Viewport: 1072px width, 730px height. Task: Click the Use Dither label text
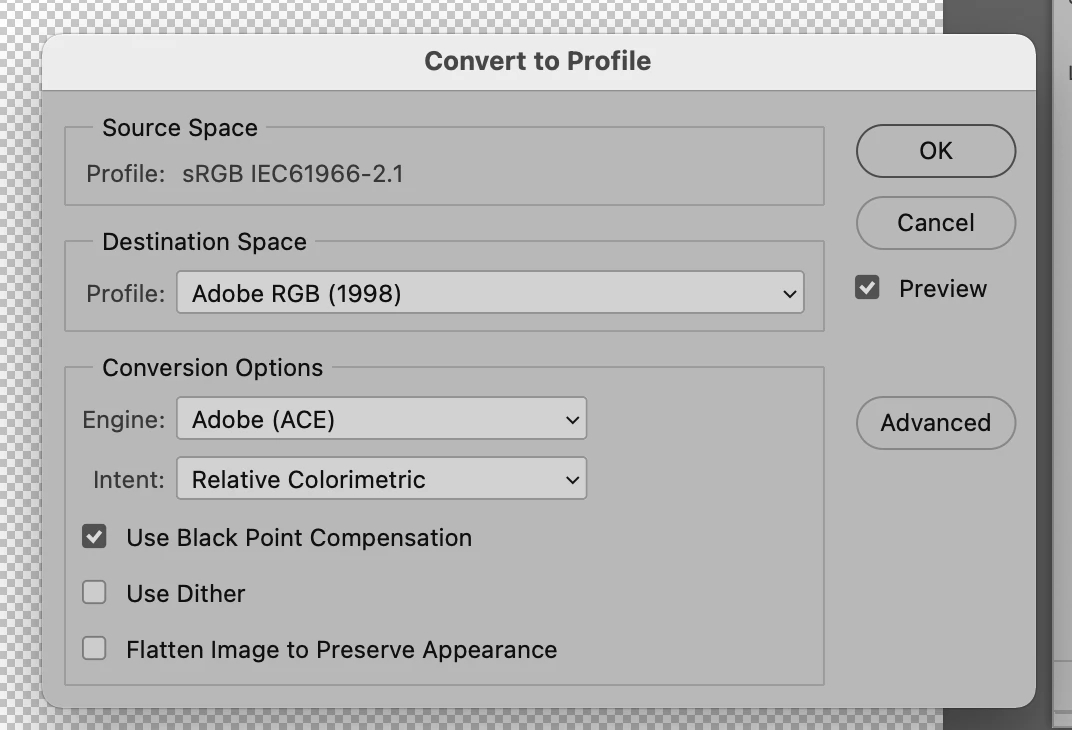(x=186, y=594)
